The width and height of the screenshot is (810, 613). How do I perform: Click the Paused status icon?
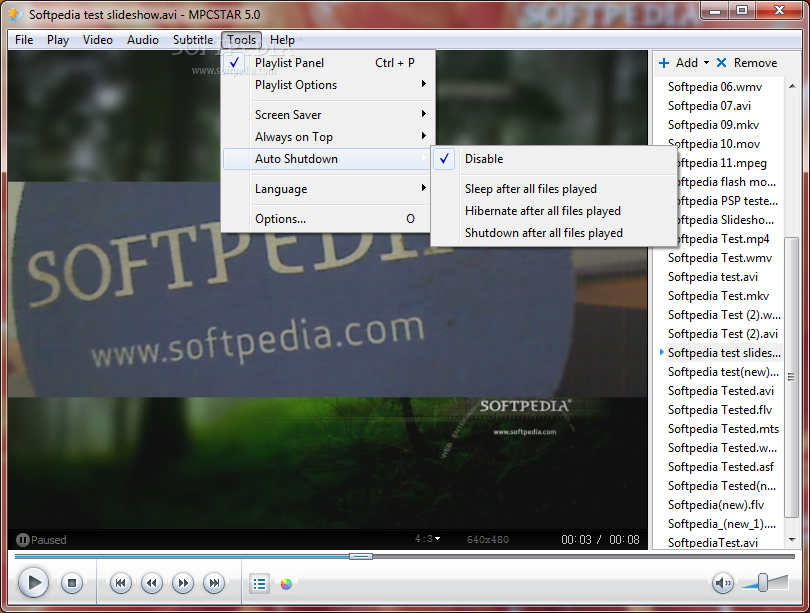[22, 540]
